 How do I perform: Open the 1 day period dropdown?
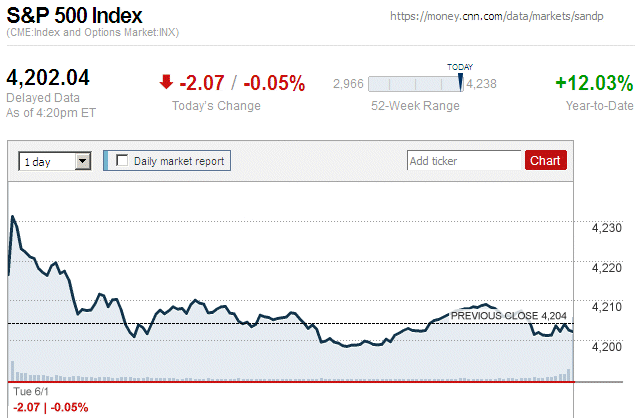[55, 161]
